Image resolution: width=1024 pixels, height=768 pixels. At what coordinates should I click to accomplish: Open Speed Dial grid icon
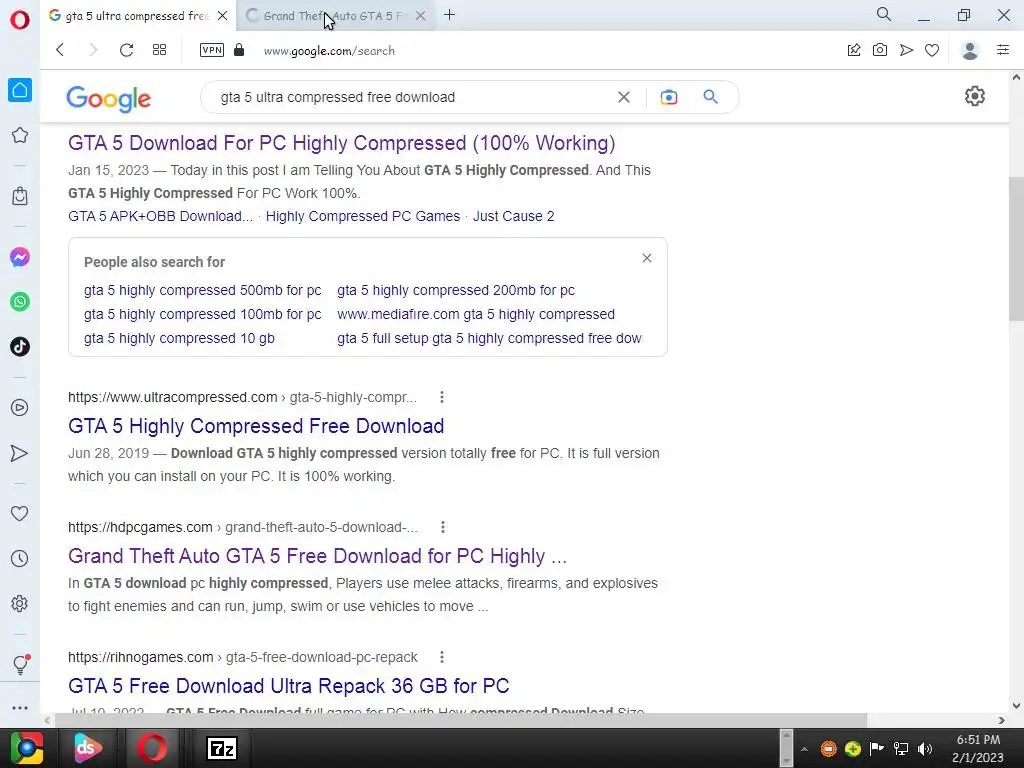click(x=159, y=50)
